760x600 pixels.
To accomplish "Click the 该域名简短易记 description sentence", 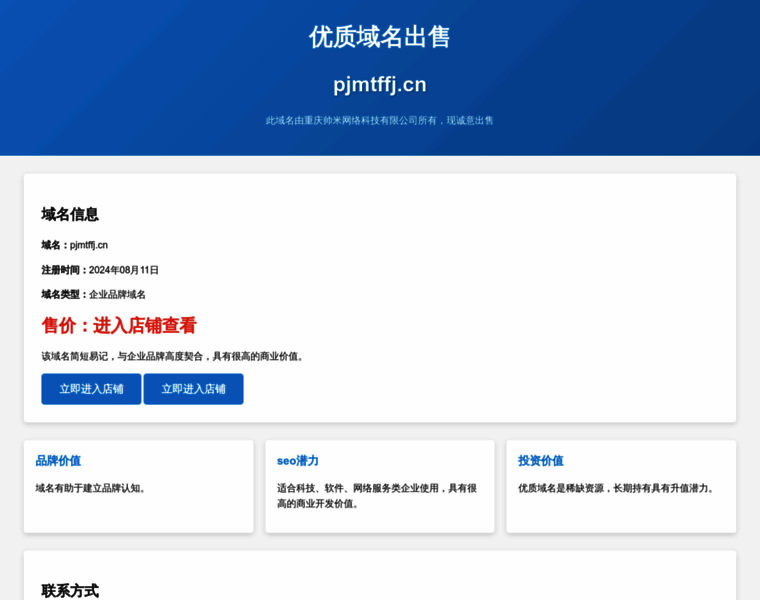I will coord(173,356).
